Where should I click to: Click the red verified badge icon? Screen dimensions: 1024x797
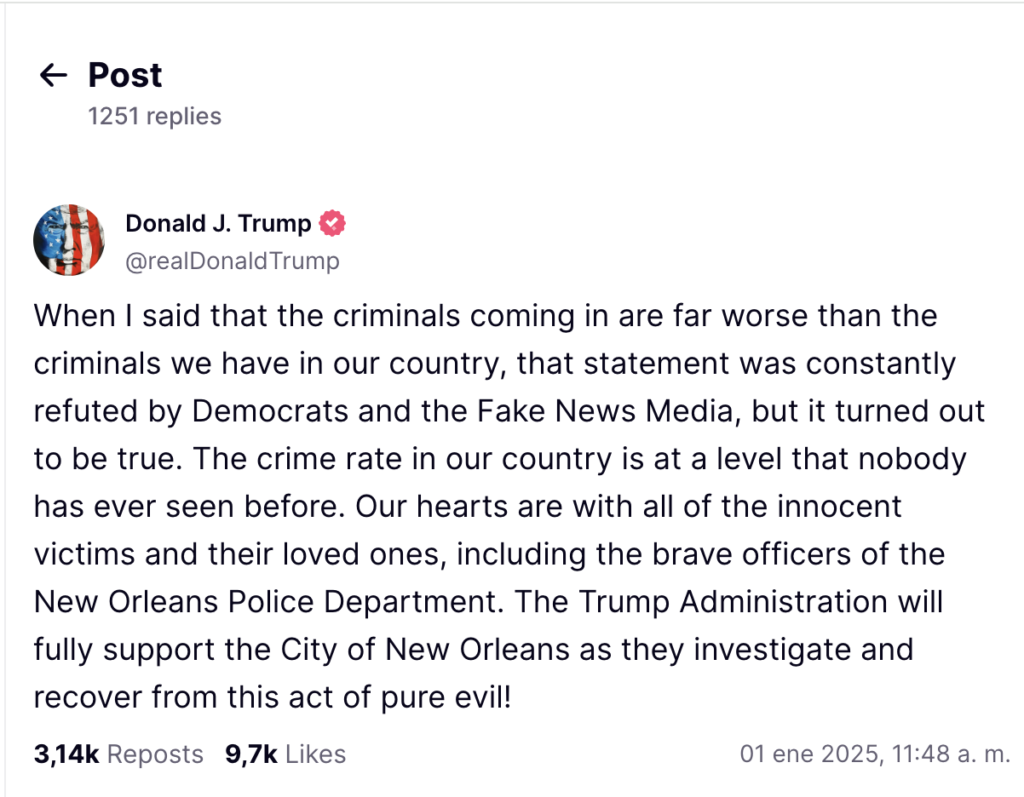coord(333,224)
